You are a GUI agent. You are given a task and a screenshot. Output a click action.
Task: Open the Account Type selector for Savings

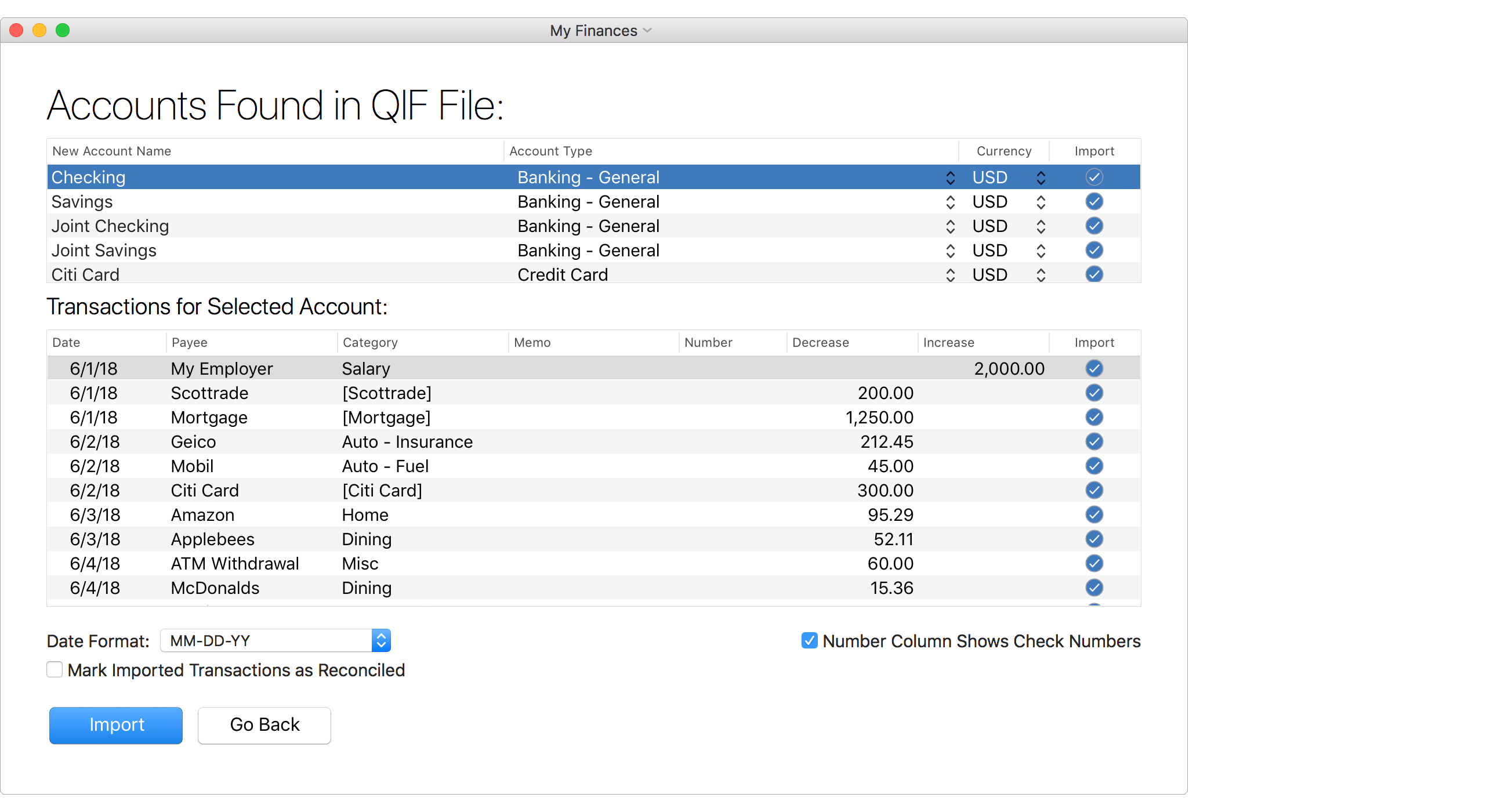click(949, 201)
